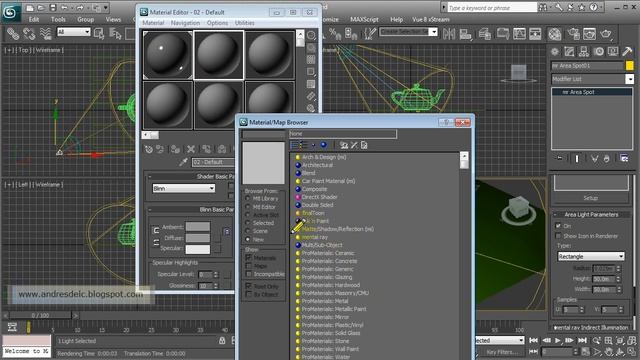Collapse the Area Light Parameters rollout
The image size is (640, 360).
click(591, 214)
